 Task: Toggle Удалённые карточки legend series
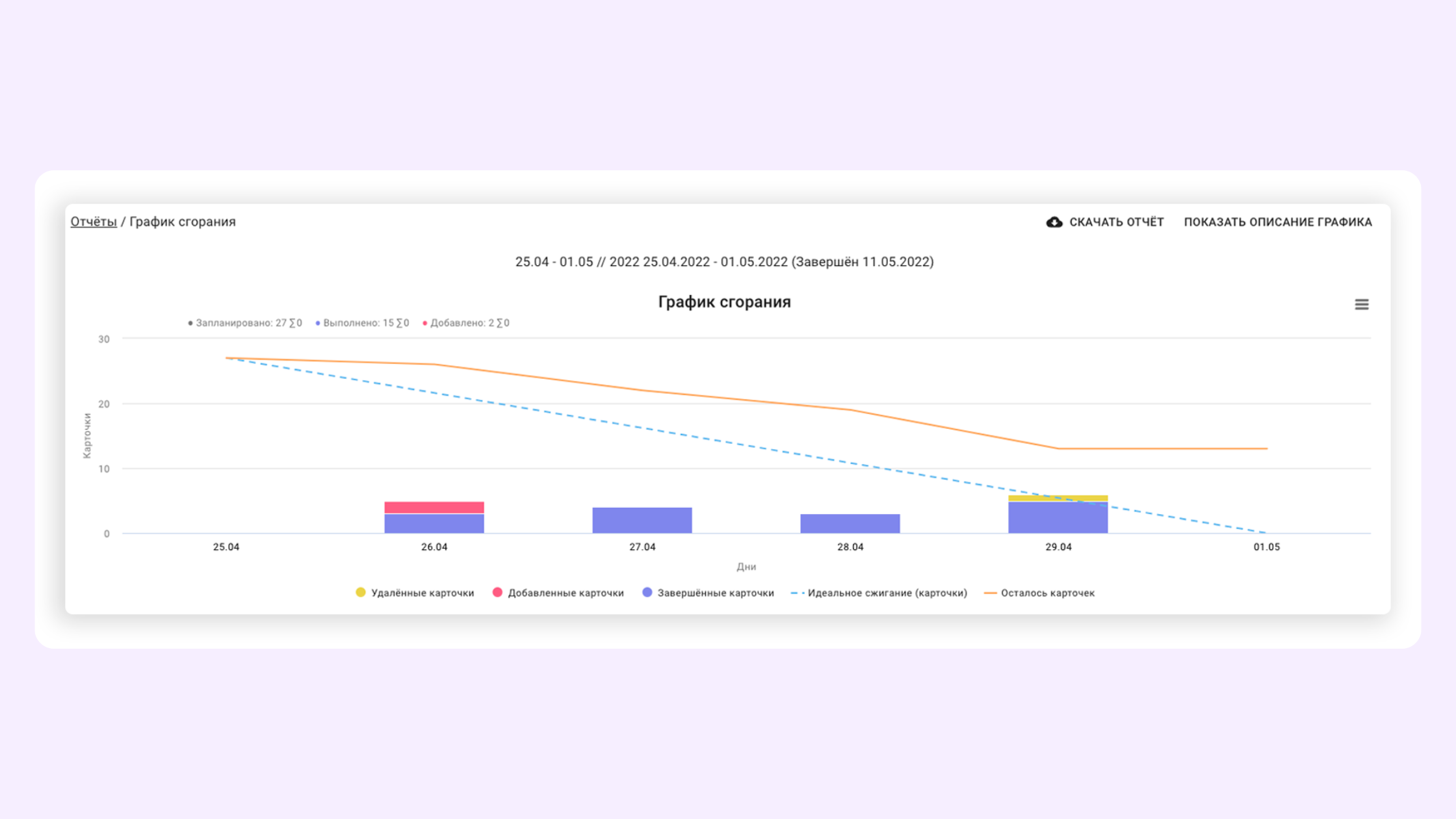coord(422,593)
